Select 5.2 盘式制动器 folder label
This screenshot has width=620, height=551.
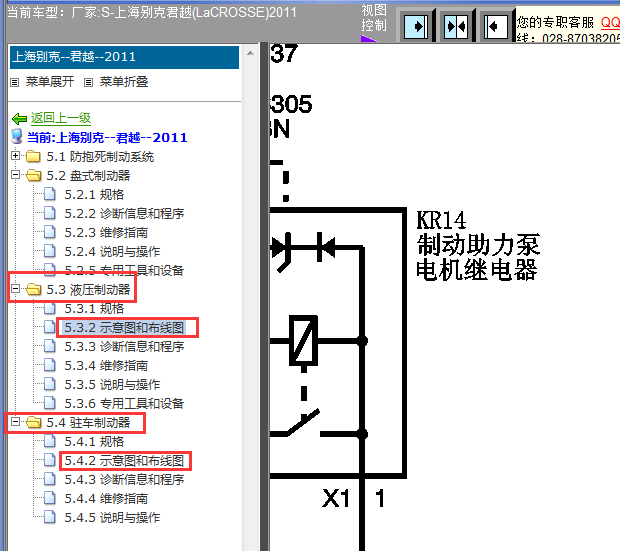(88, 176)
